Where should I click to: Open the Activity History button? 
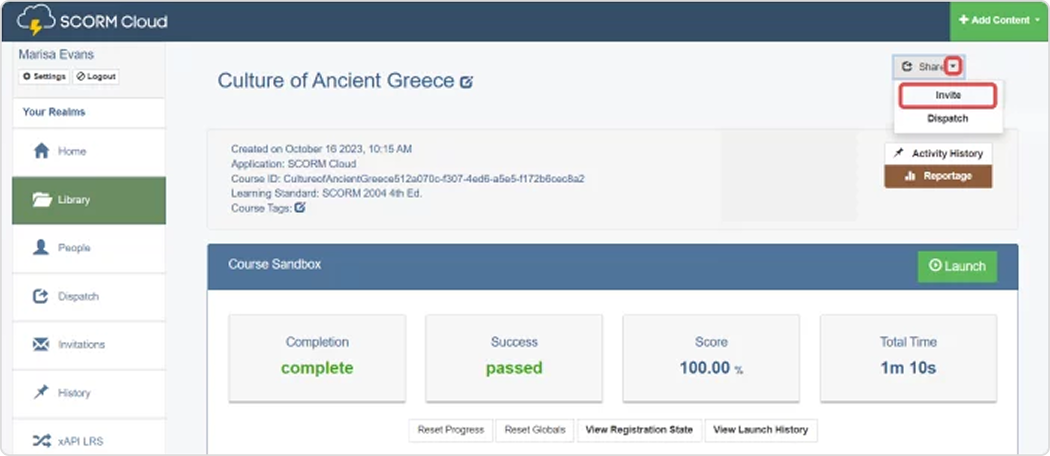coord(938,153)
